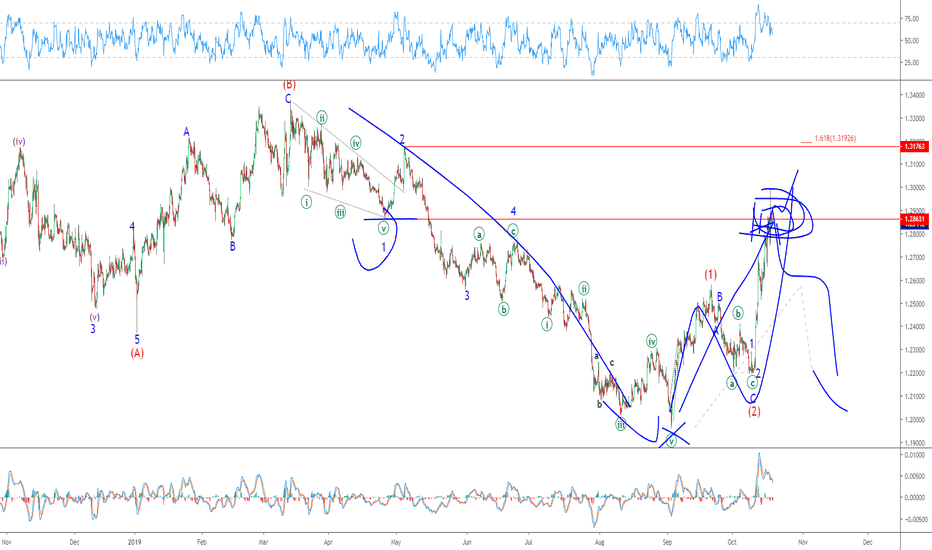Image resolution: width=932 pixels, height=550 pixels.
Task: Click the purple (iv) wave label
Action: point(20,142)
